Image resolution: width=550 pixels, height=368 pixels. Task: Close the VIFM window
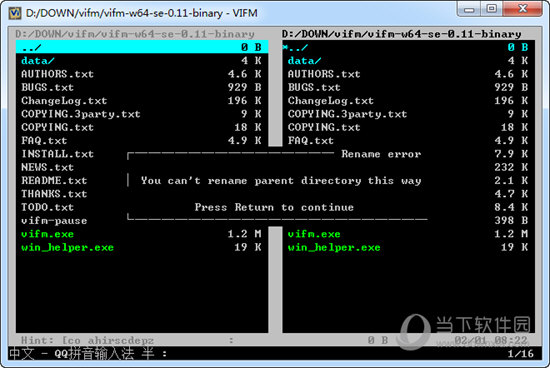point(522,9)
